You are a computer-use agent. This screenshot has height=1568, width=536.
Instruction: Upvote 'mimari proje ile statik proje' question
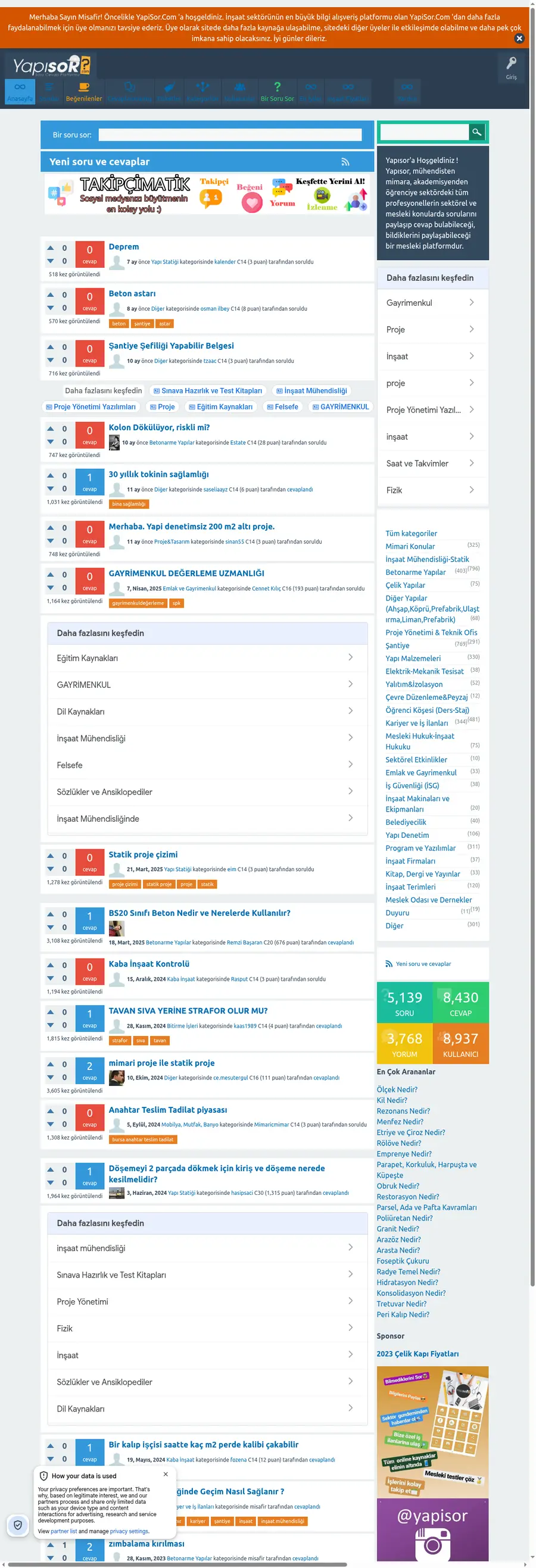(51, 1065)
